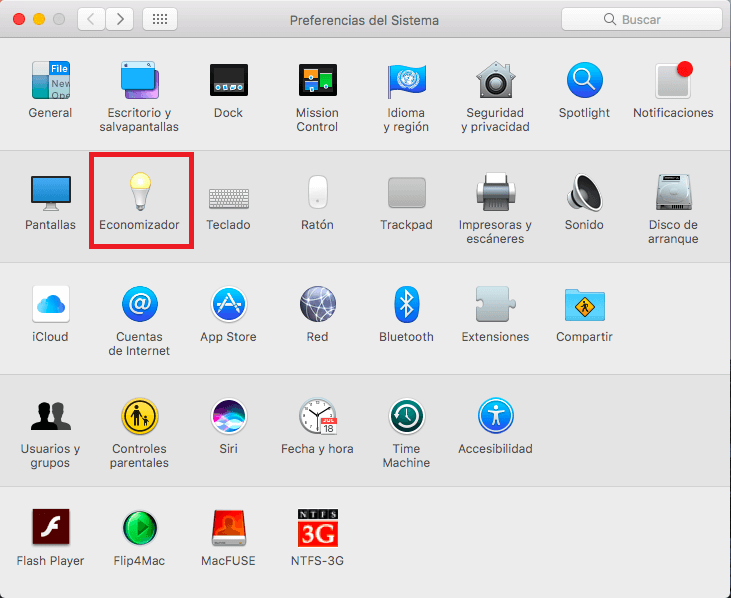Click the show all grid button
Image resolution: width=731 pixels, height=598 pixels.
tap(160, 19)
